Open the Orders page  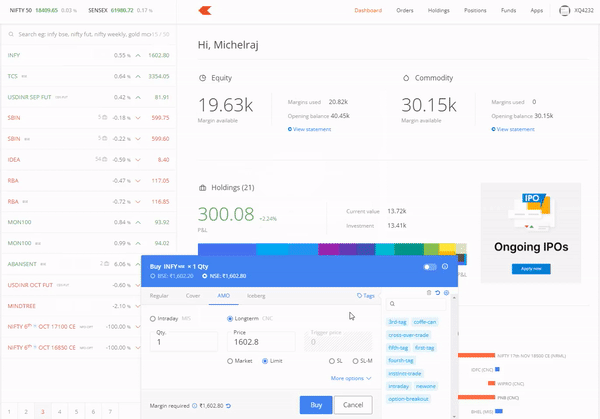click(x=405, y=10)
